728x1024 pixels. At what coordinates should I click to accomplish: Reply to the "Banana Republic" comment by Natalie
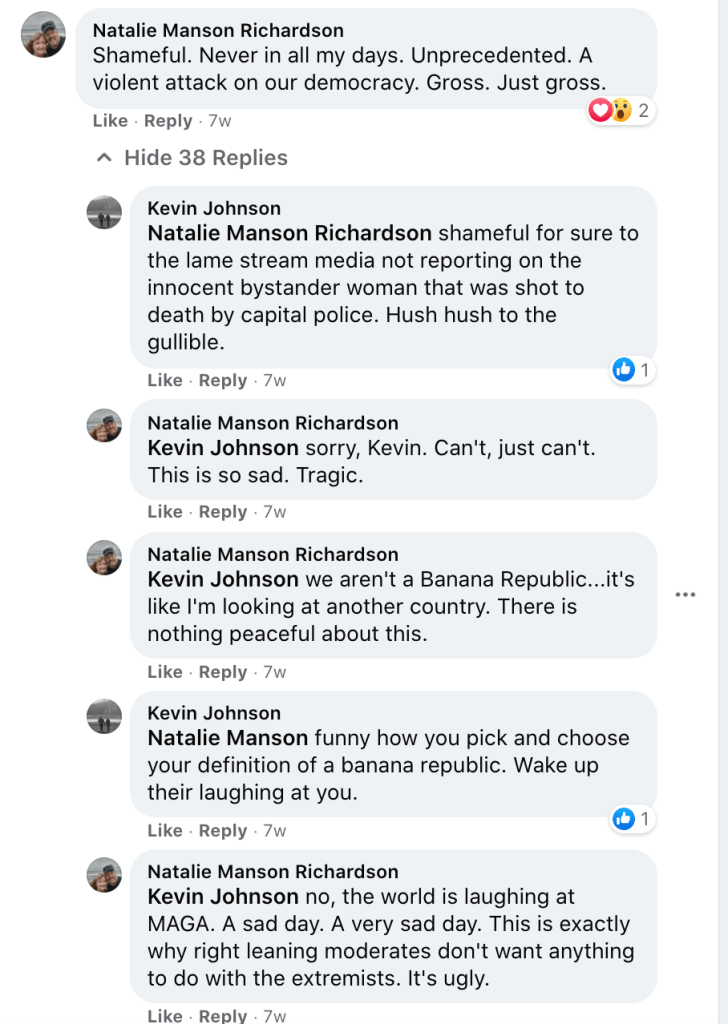pyautogui.click(x=223, y=672)
